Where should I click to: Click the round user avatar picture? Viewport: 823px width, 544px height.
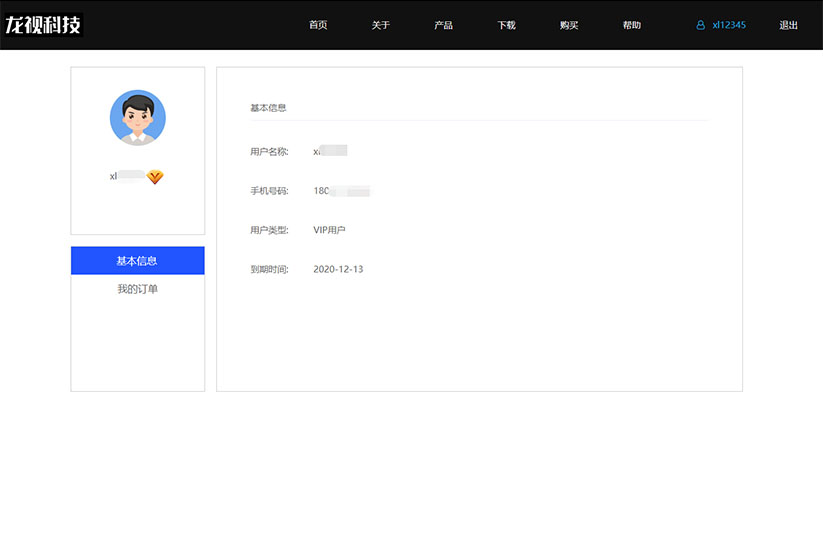(138, 118)
